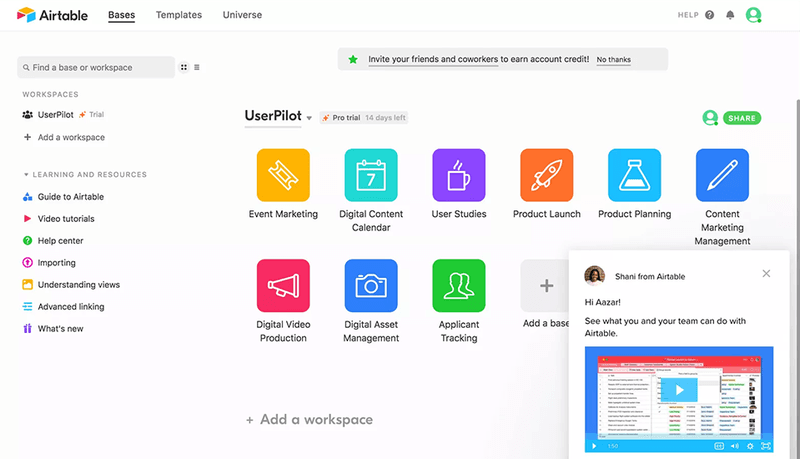Switch to grid view icon

click(x=184, y=67)
